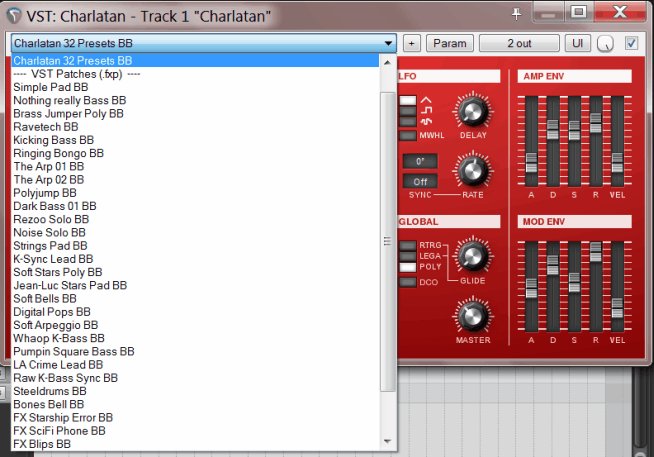
Task: Open the preset combo box arrow
Action: [388, 43]
